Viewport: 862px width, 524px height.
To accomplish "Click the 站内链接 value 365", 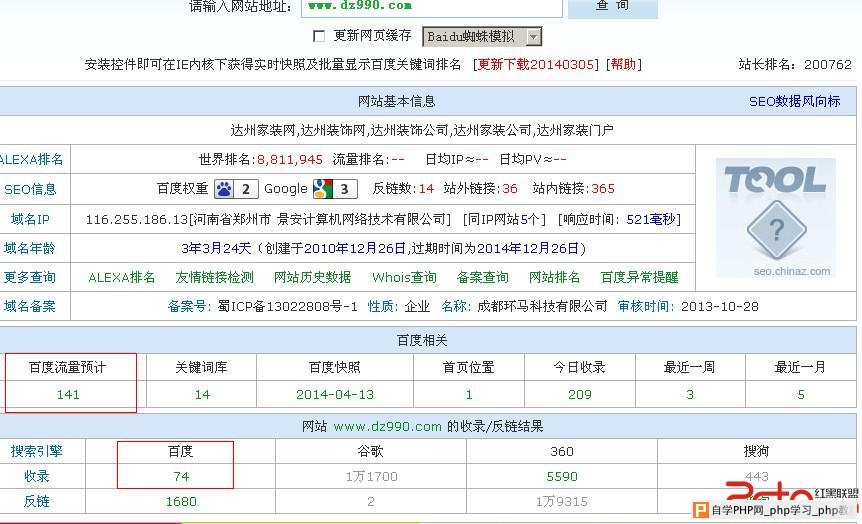I will click(603, 189).
